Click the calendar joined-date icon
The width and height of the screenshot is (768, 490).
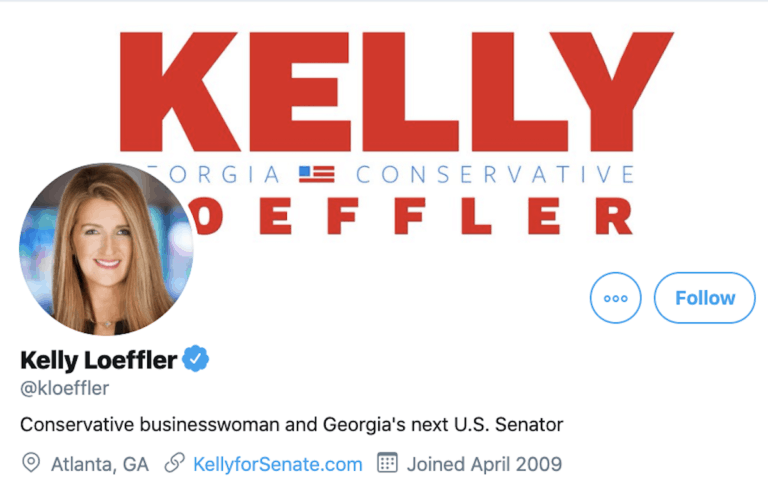pos(387,463)
